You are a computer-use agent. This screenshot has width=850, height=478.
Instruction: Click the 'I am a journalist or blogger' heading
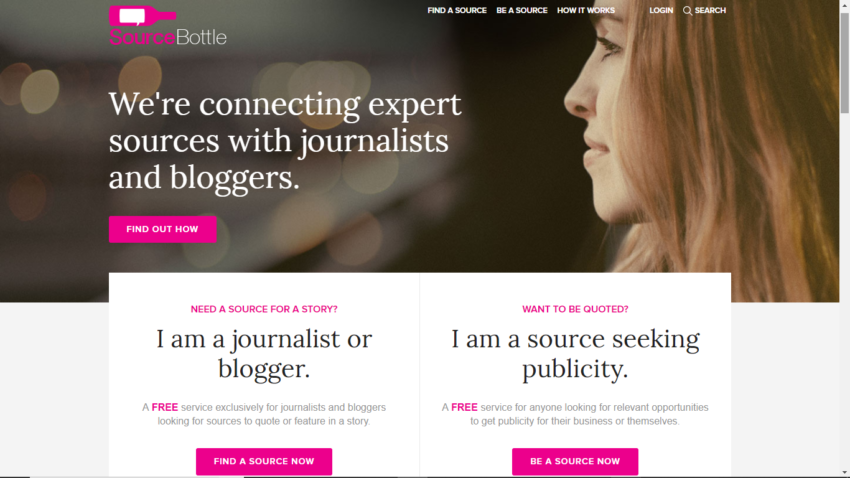click(x=264, y=353)
